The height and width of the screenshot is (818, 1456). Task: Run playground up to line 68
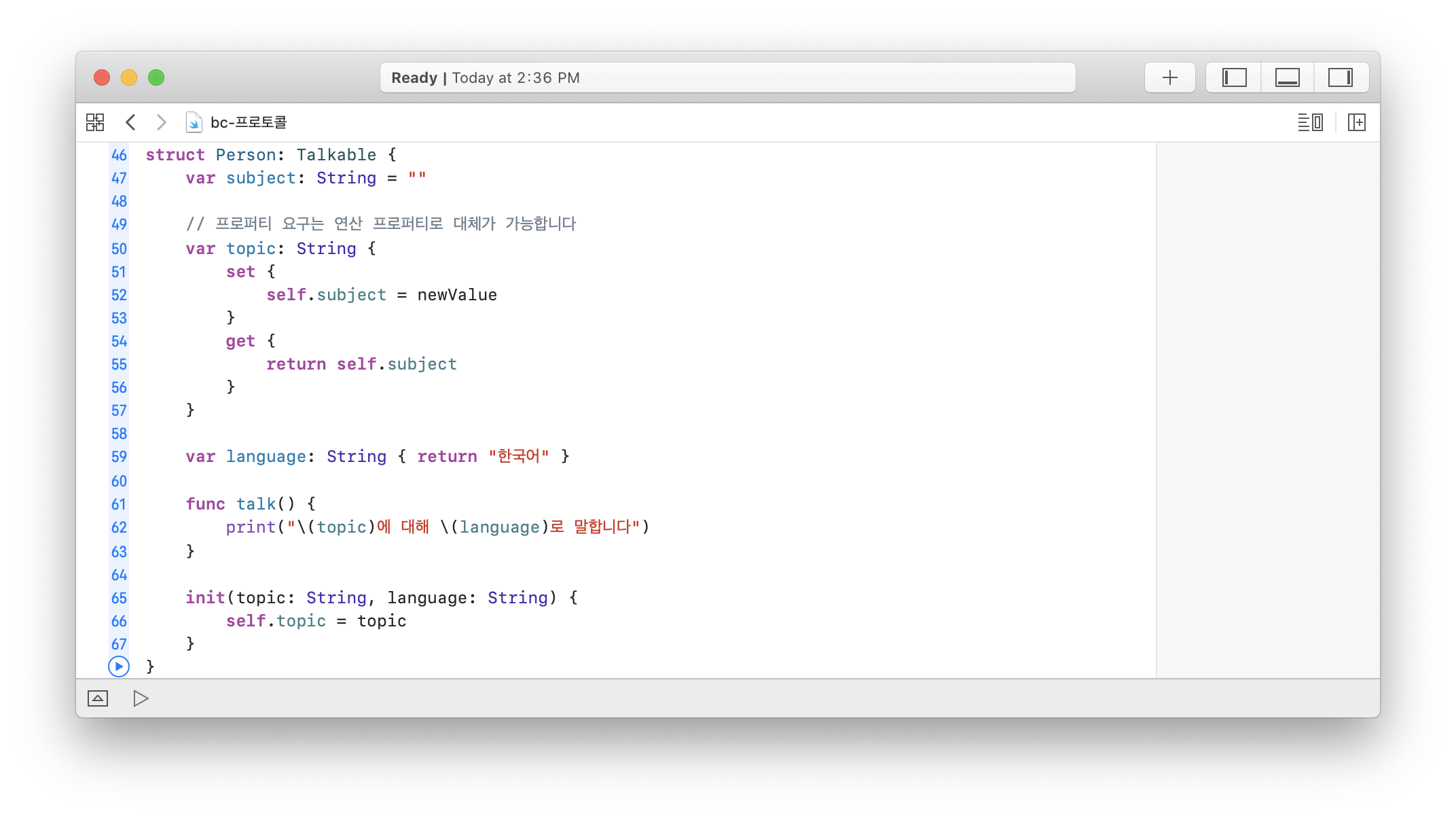pos(119,666)
